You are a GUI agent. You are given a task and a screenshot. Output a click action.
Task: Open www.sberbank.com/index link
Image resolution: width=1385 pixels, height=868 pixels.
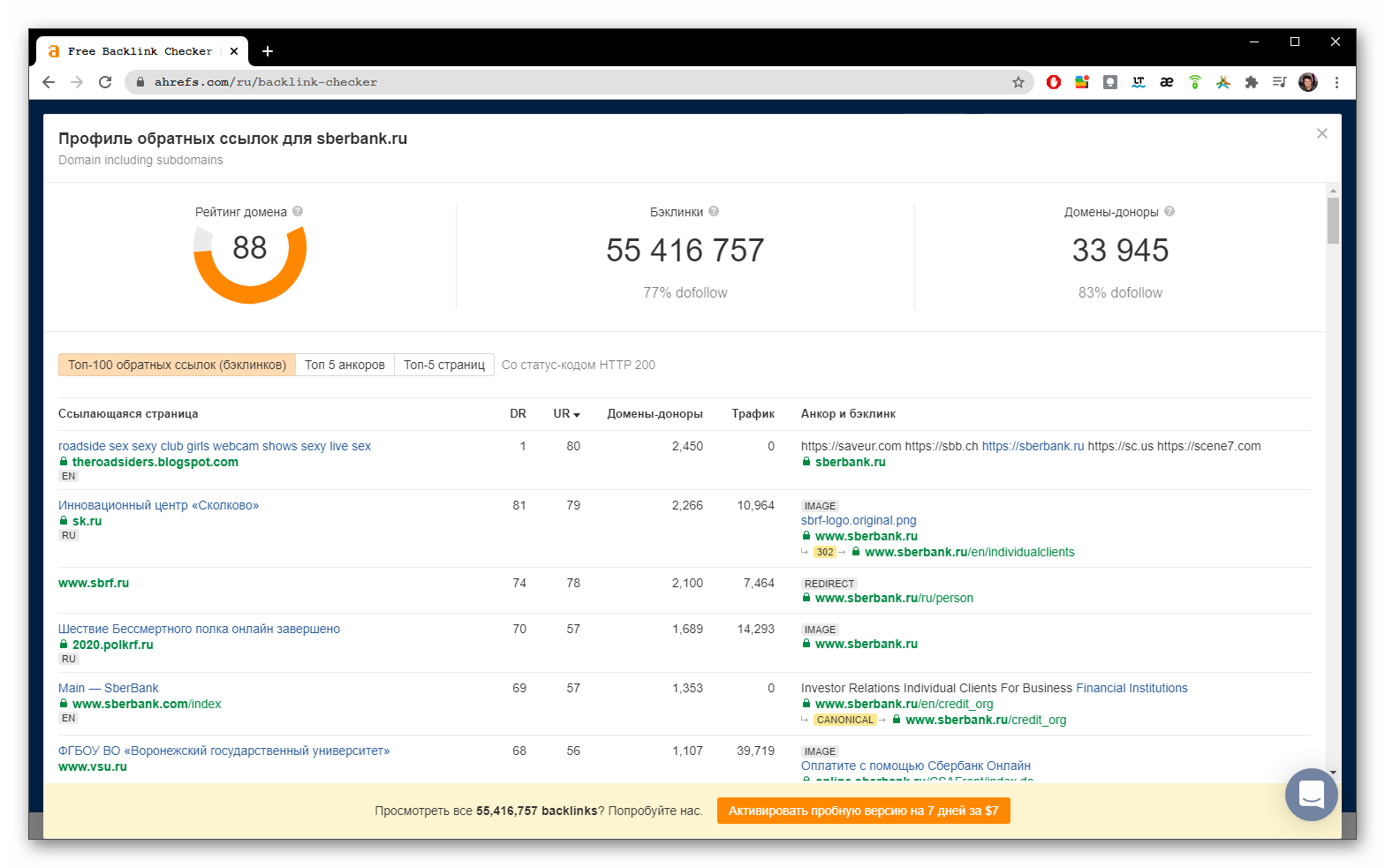pos(147,704)
